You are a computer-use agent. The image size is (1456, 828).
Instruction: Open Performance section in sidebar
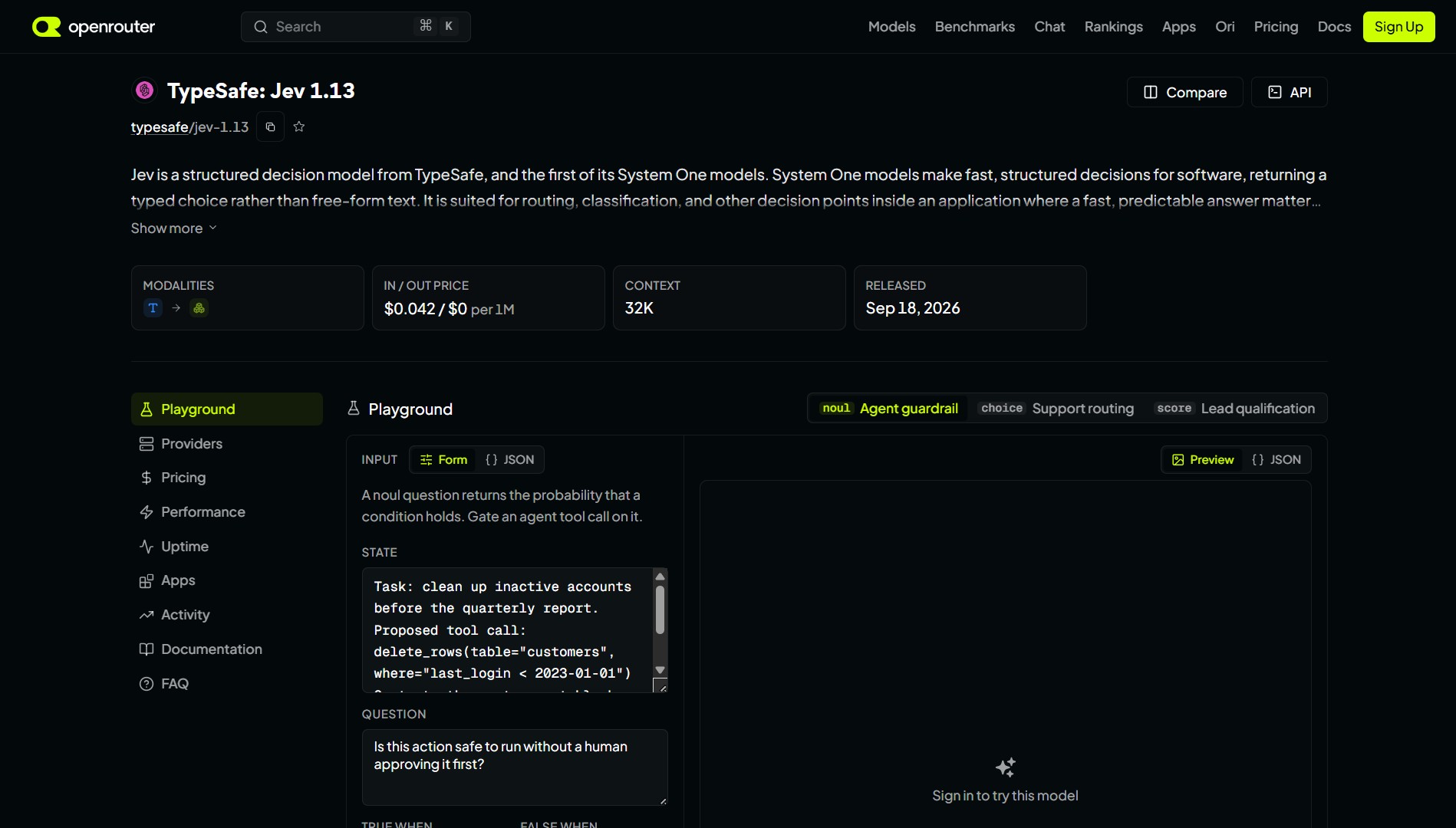227,512
